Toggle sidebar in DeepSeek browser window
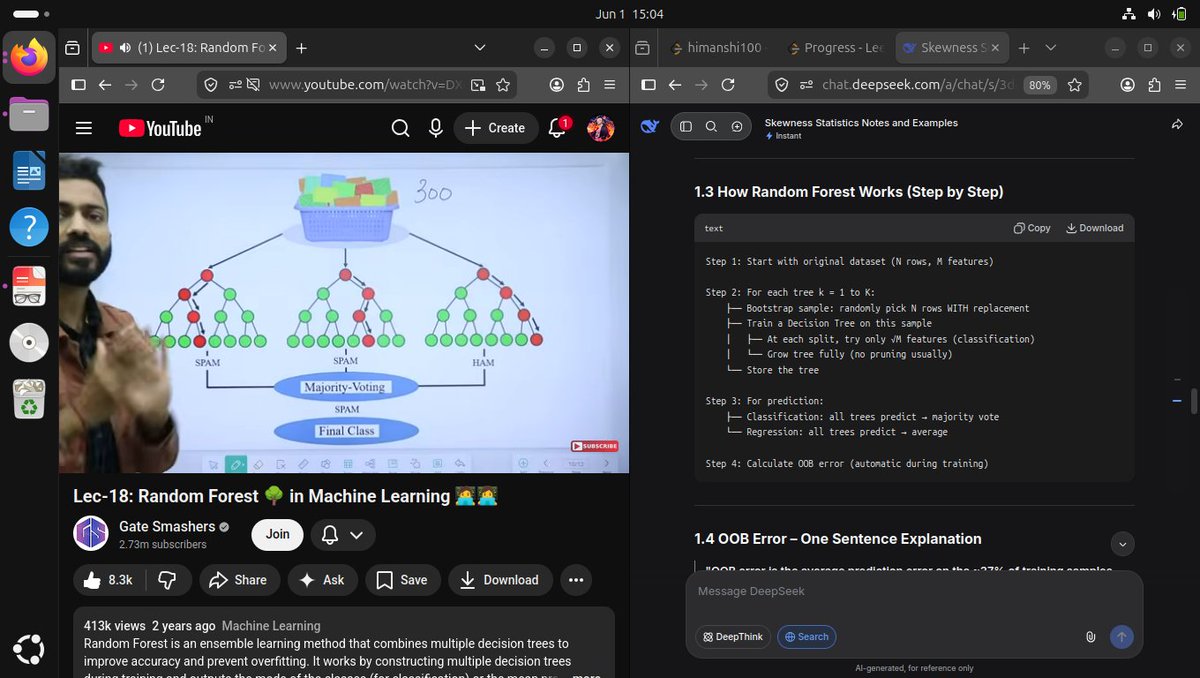1200x678 pixels. [x=648, y=85]
